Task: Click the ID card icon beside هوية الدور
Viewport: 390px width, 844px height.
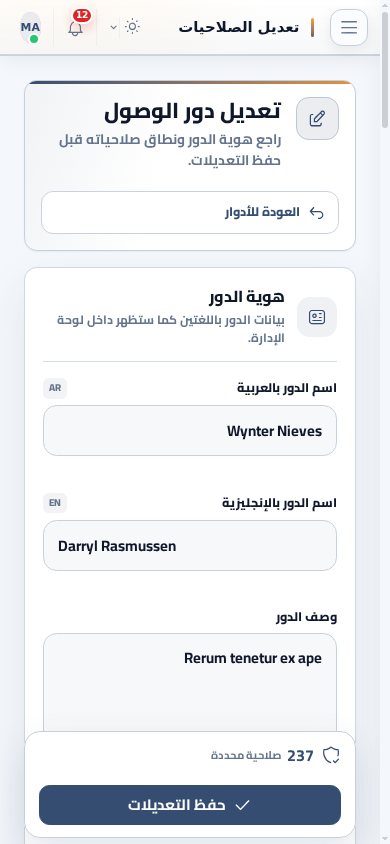Action: [317, 317]
